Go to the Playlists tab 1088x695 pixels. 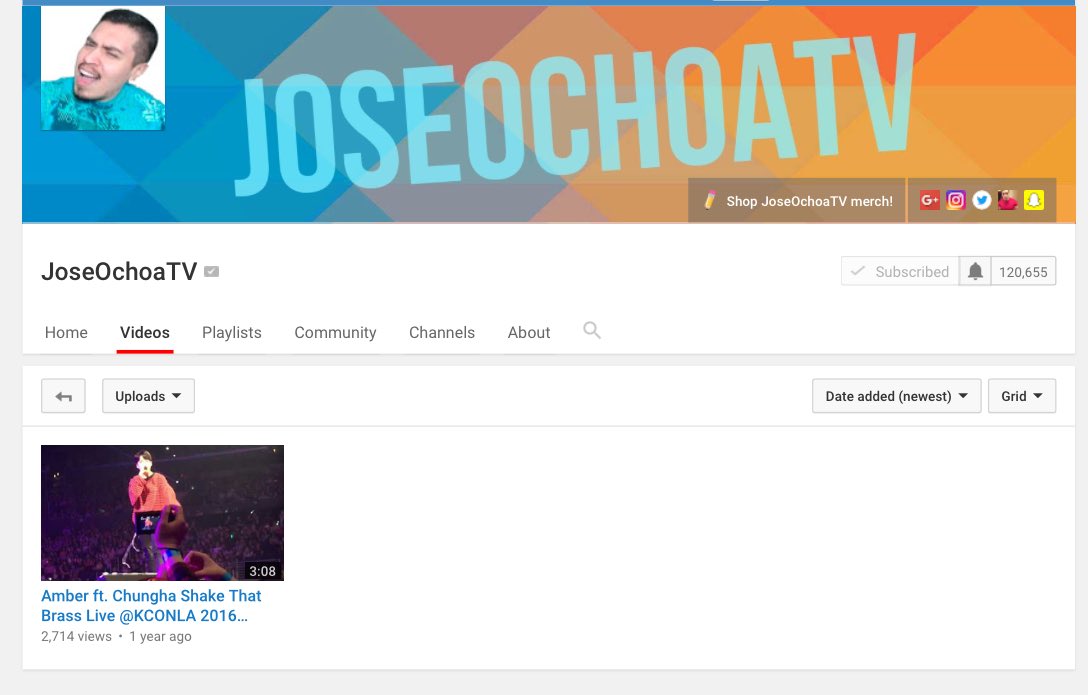232,332
